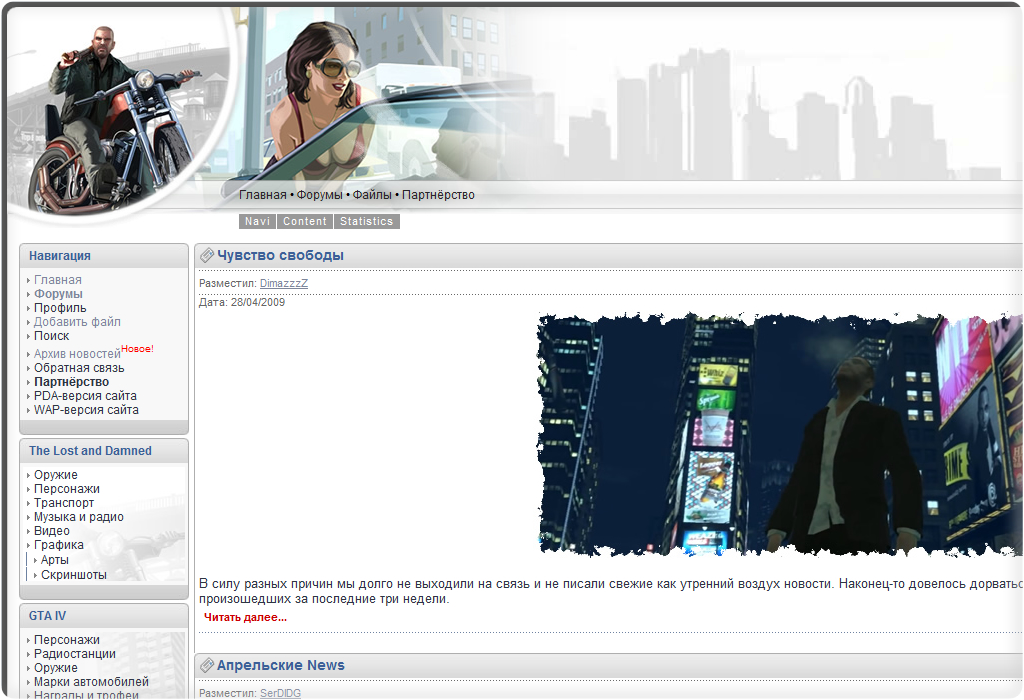This screenshot has height=700, width=1024.
Task: Switch to the Statistics tab
Action: tap(366, 221)
